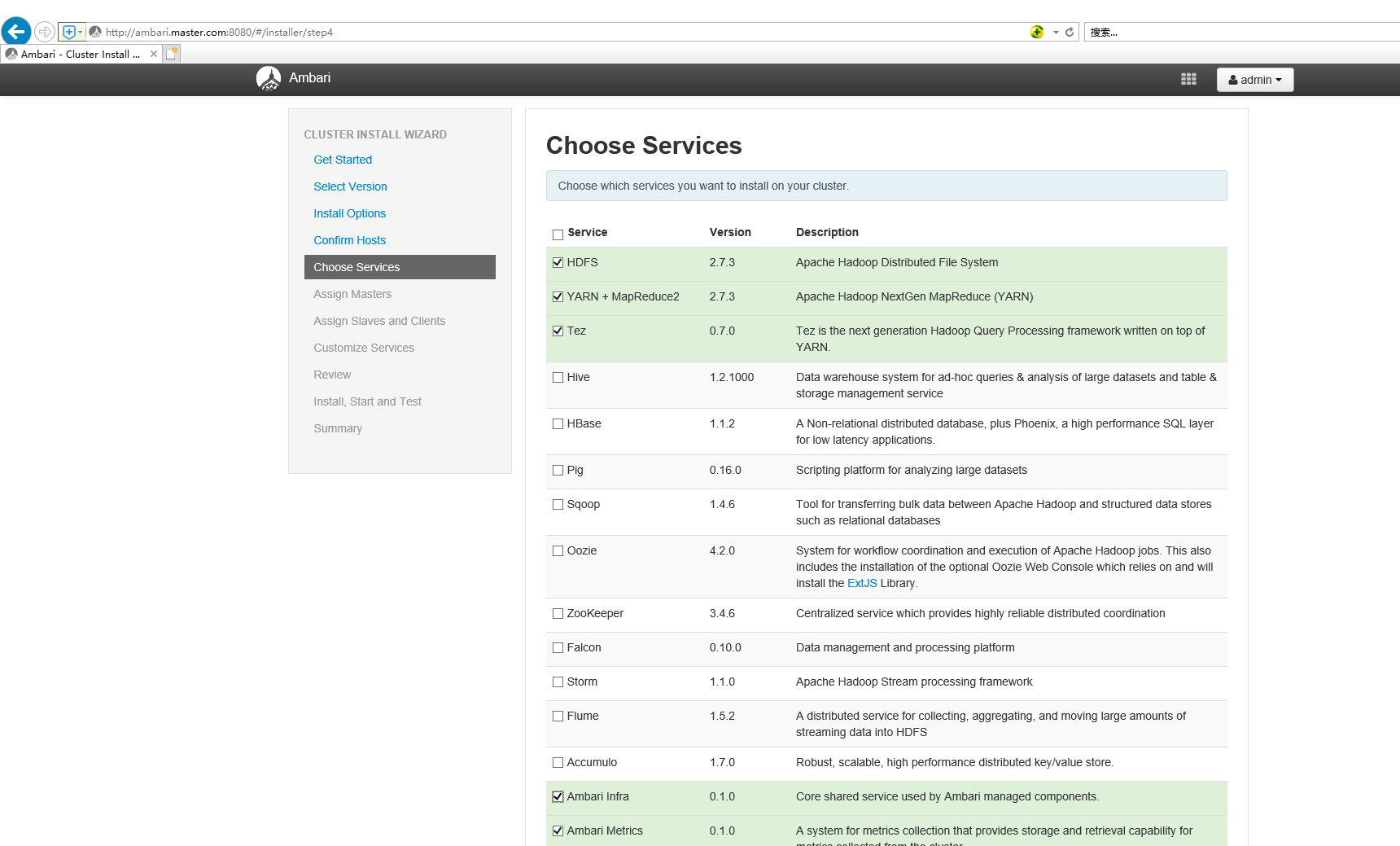The image size is (1400, 846).
Task: Uncheck the Tez service checkbox
Action: 558,331
